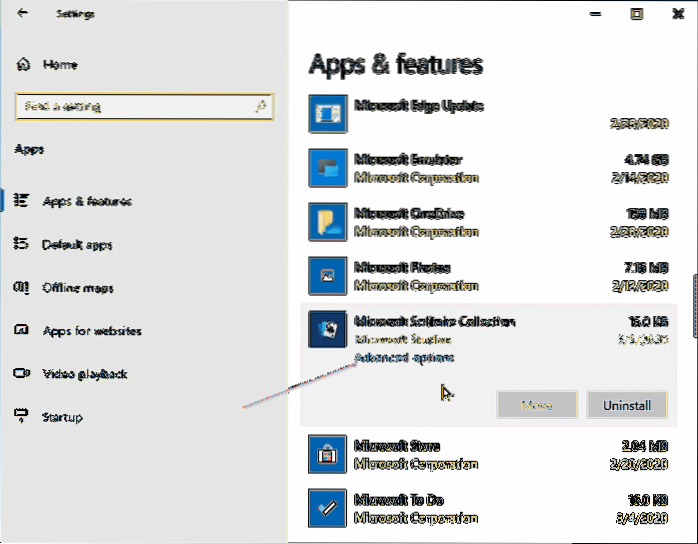Open Home in Settings sidebar
This screenshot has width=698, height=544.
click(59, 64)
